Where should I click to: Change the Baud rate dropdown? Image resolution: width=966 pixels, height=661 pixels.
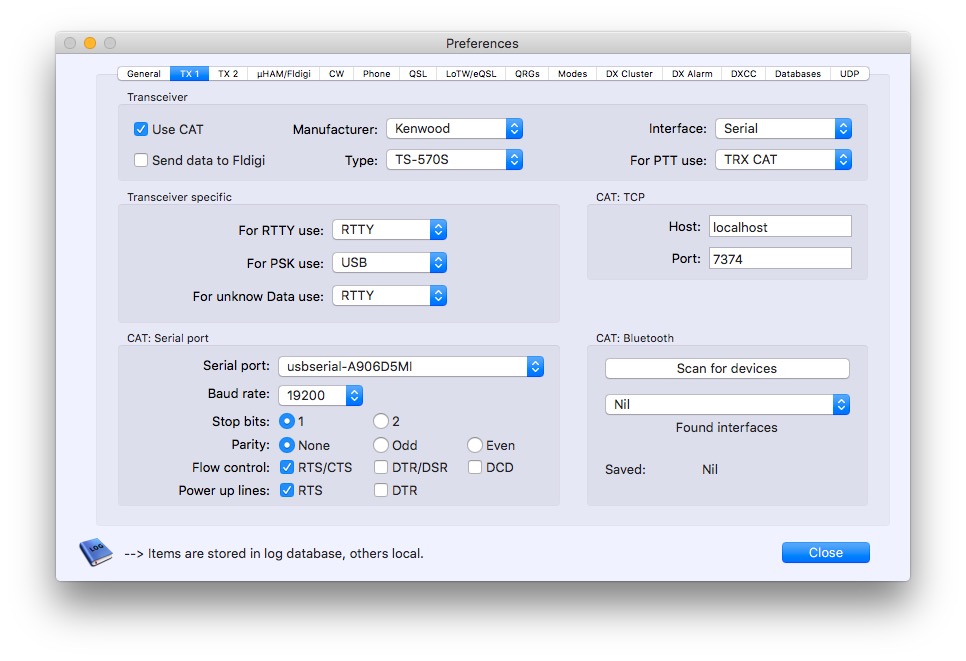pyautogui.click(x=320, y=396)
